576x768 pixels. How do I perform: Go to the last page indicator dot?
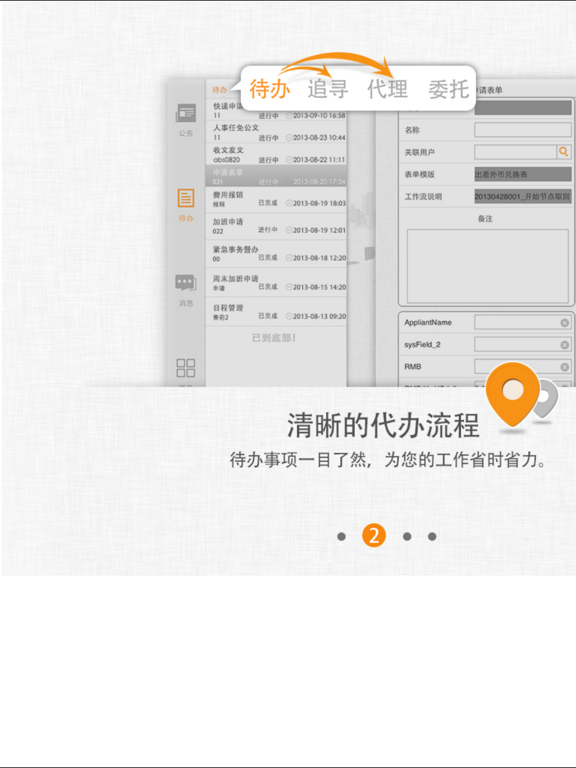click(x=432, y=536)
